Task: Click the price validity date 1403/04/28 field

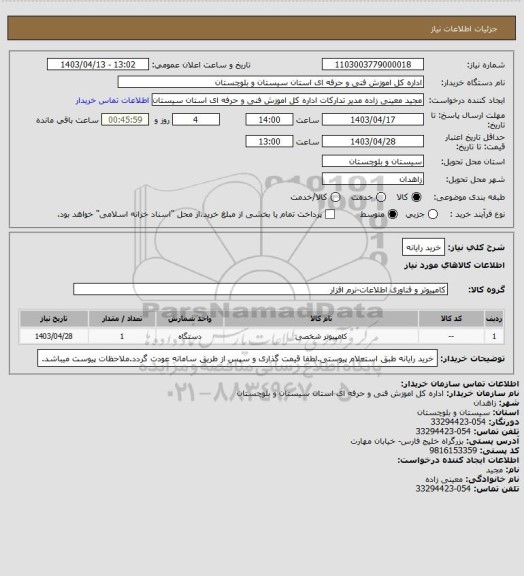Action: (x=373, y=141)
